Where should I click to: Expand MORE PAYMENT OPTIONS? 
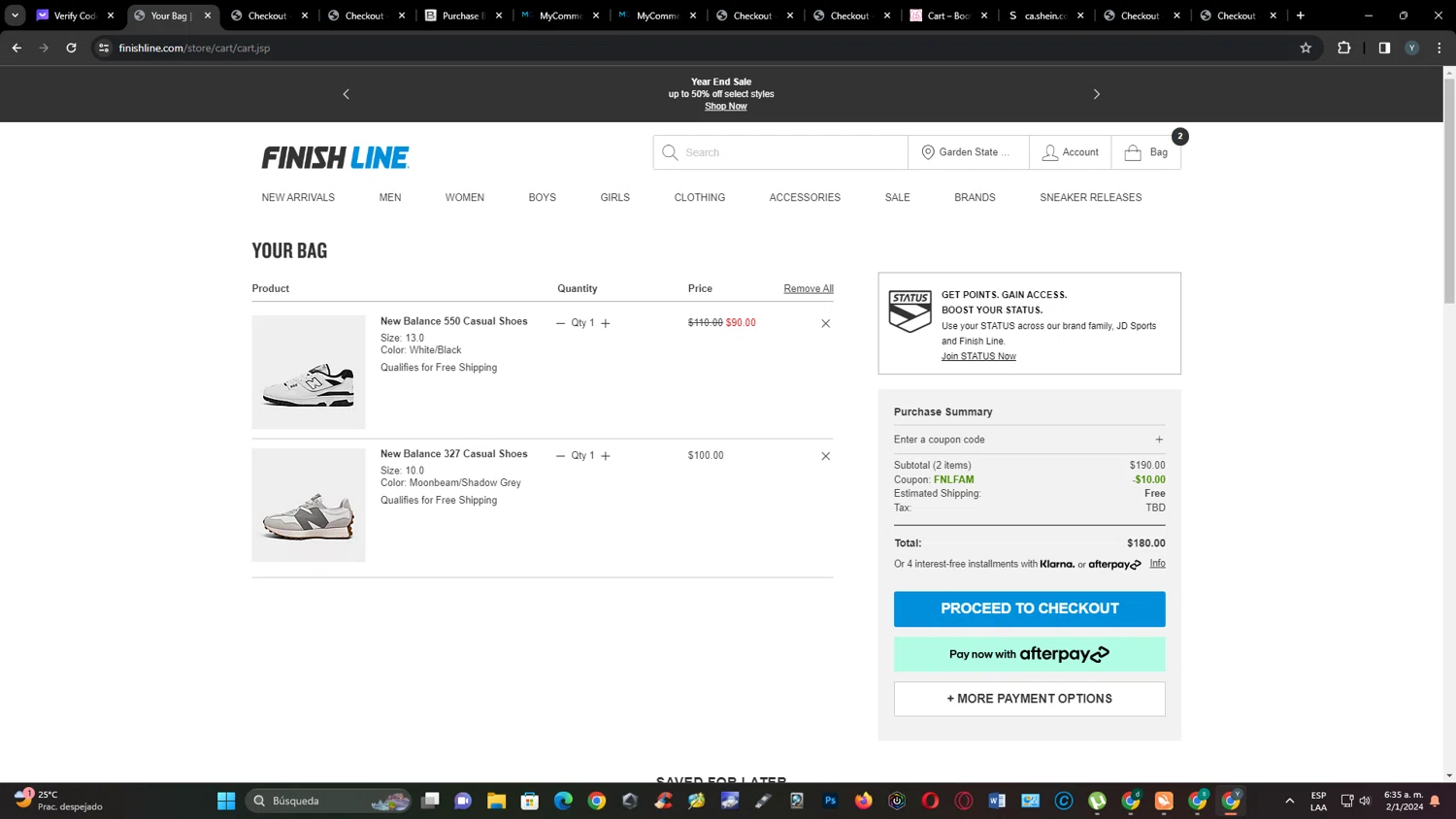pyautogui.click(x=1030, y=699)
